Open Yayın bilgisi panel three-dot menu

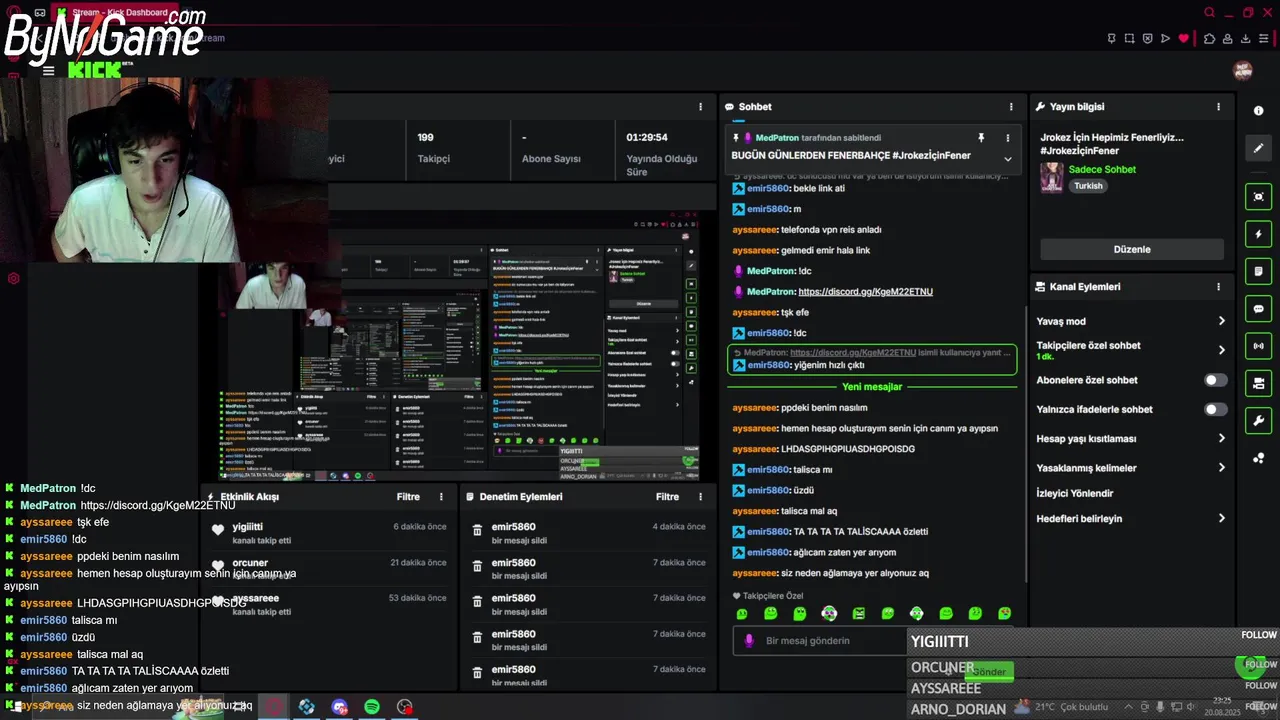pos(1218,106)
